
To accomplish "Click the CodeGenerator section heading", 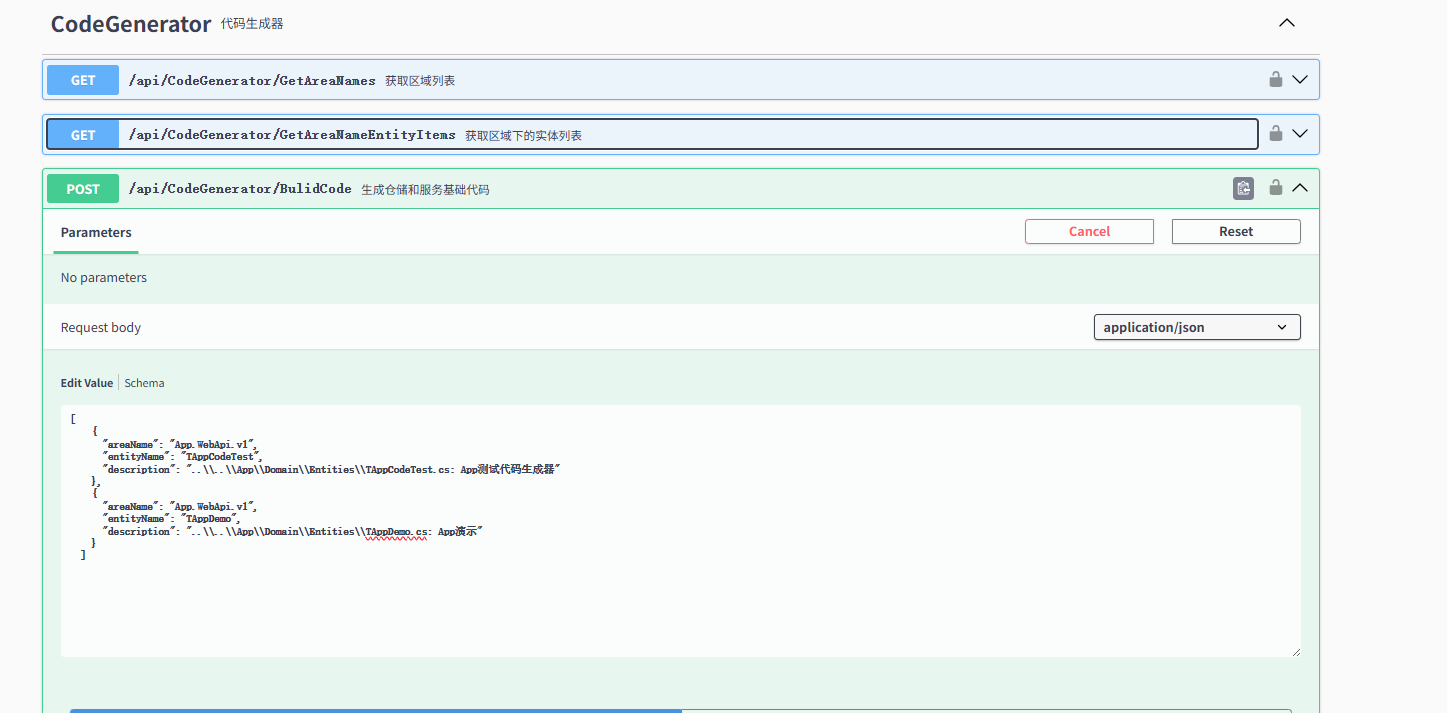I will tap(131, 24).
